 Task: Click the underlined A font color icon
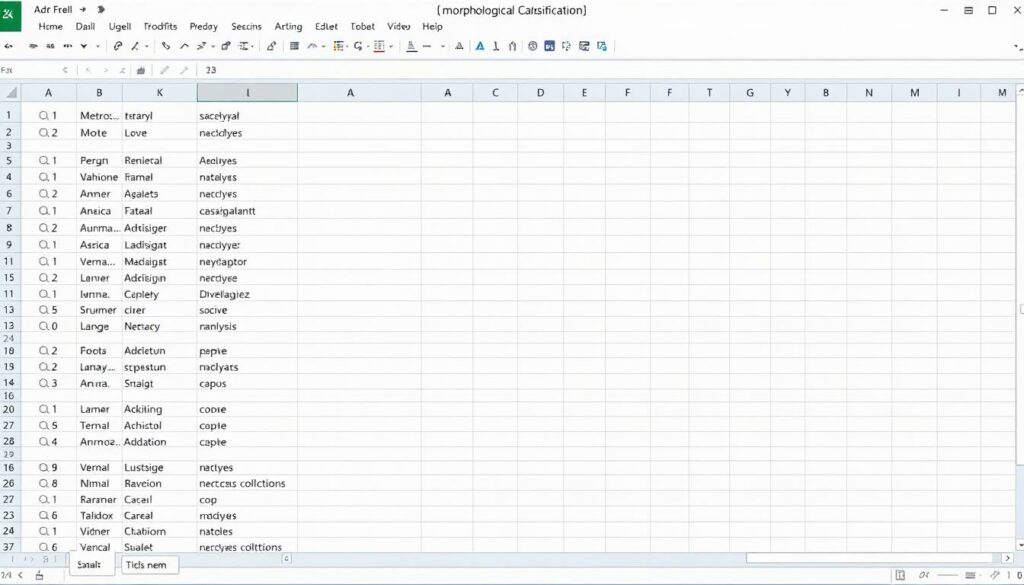point(411,46)
